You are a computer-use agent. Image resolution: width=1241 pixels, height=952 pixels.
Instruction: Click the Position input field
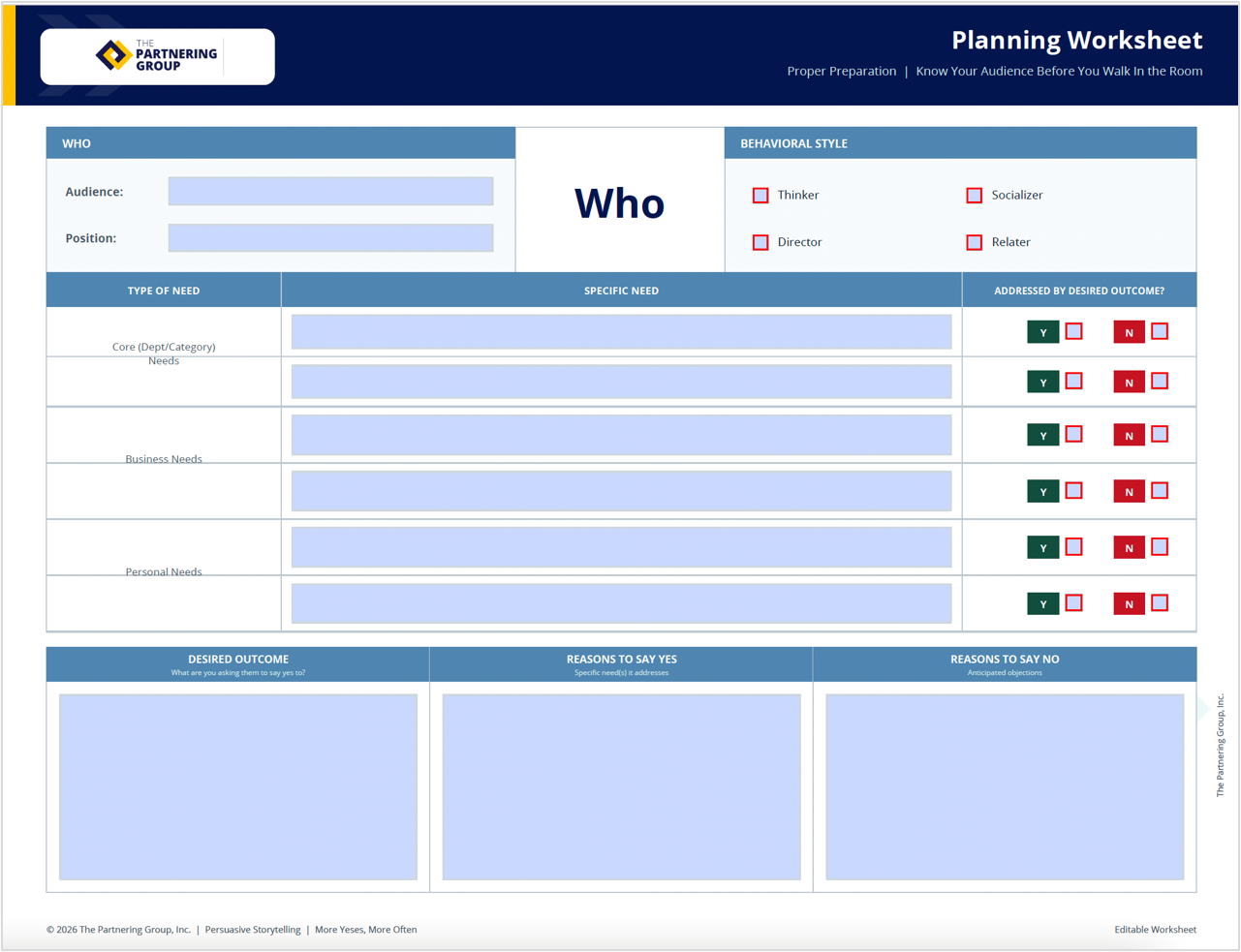coord(330,237)
